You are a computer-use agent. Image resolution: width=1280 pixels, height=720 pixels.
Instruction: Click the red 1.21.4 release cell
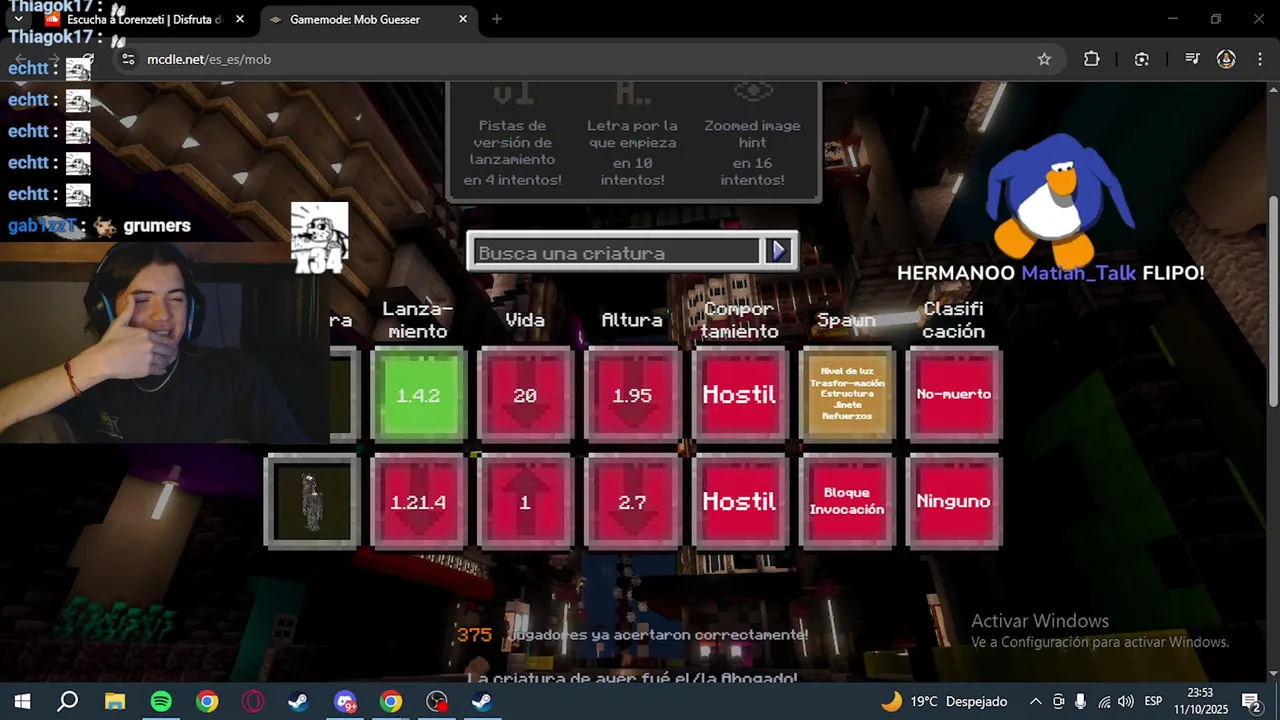coord(418,501)
